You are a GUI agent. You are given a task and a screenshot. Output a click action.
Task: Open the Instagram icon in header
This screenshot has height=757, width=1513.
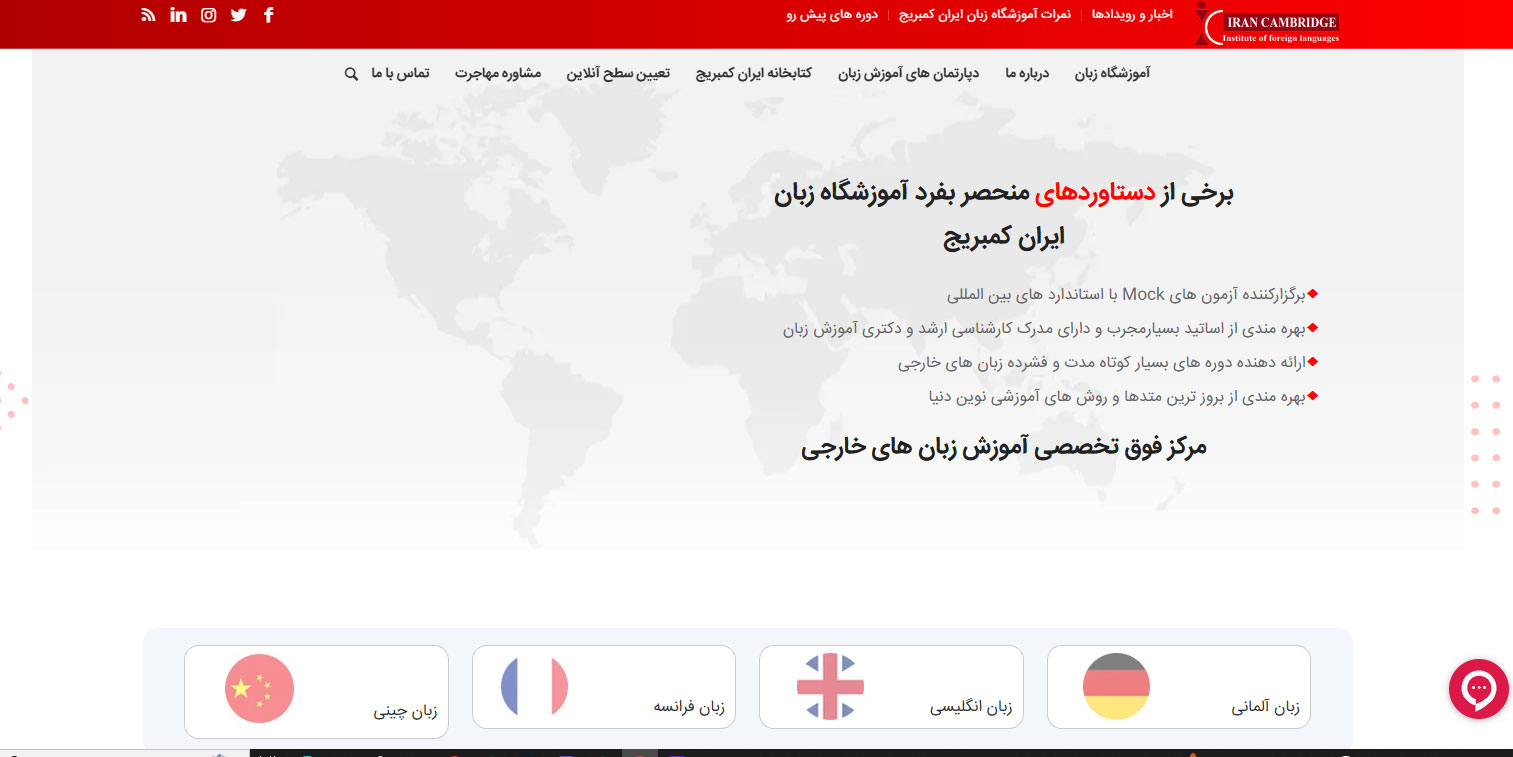point(208,15)
